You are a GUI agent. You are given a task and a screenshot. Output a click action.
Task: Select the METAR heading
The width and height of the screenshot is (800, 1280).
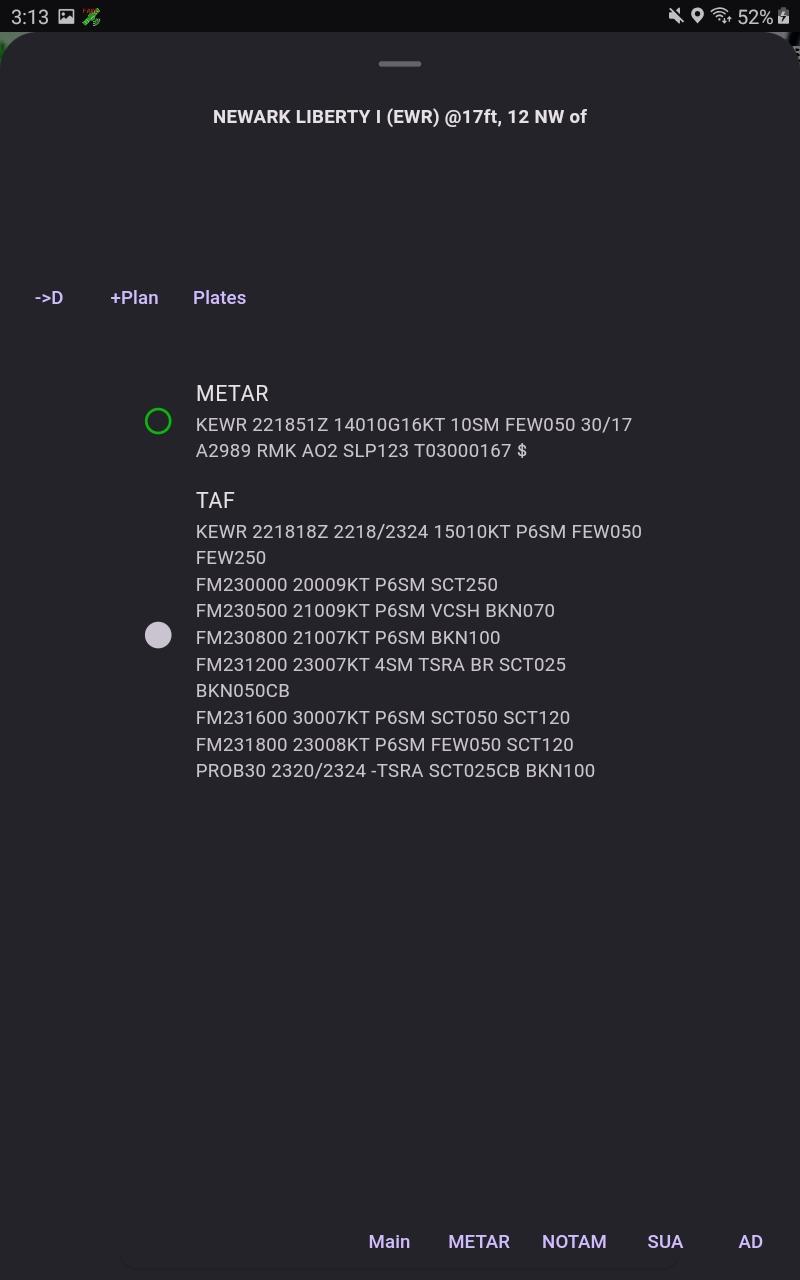(x=232, y=394)
